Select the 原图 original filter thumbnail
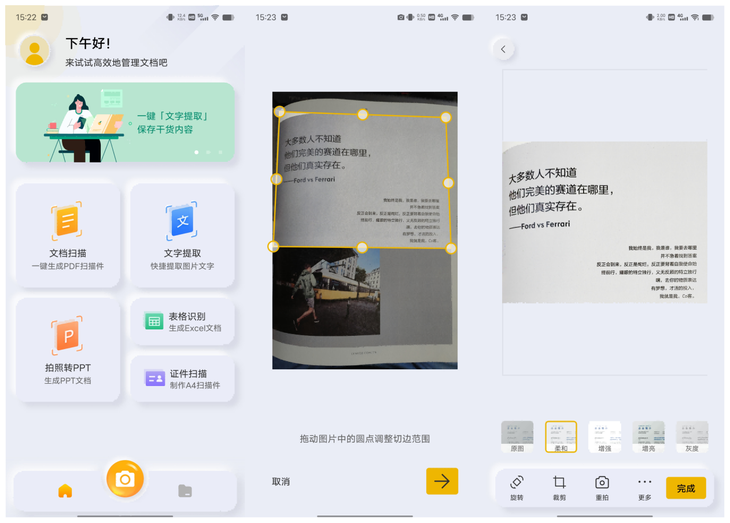This screenshot has height=523, width=730. pos(517,437)
